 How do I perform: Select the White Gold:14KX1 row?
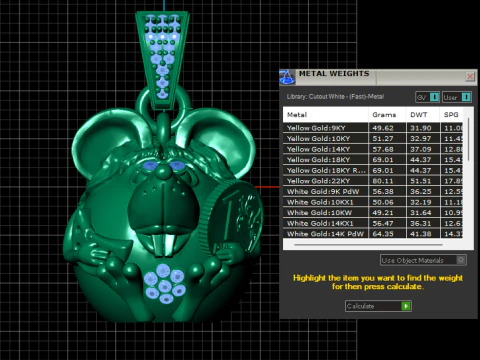coord(373,223)
